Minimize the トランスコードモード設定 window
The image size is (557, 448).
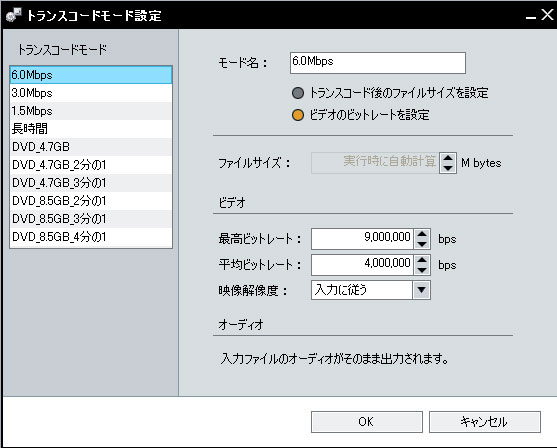tap(530, 15)
